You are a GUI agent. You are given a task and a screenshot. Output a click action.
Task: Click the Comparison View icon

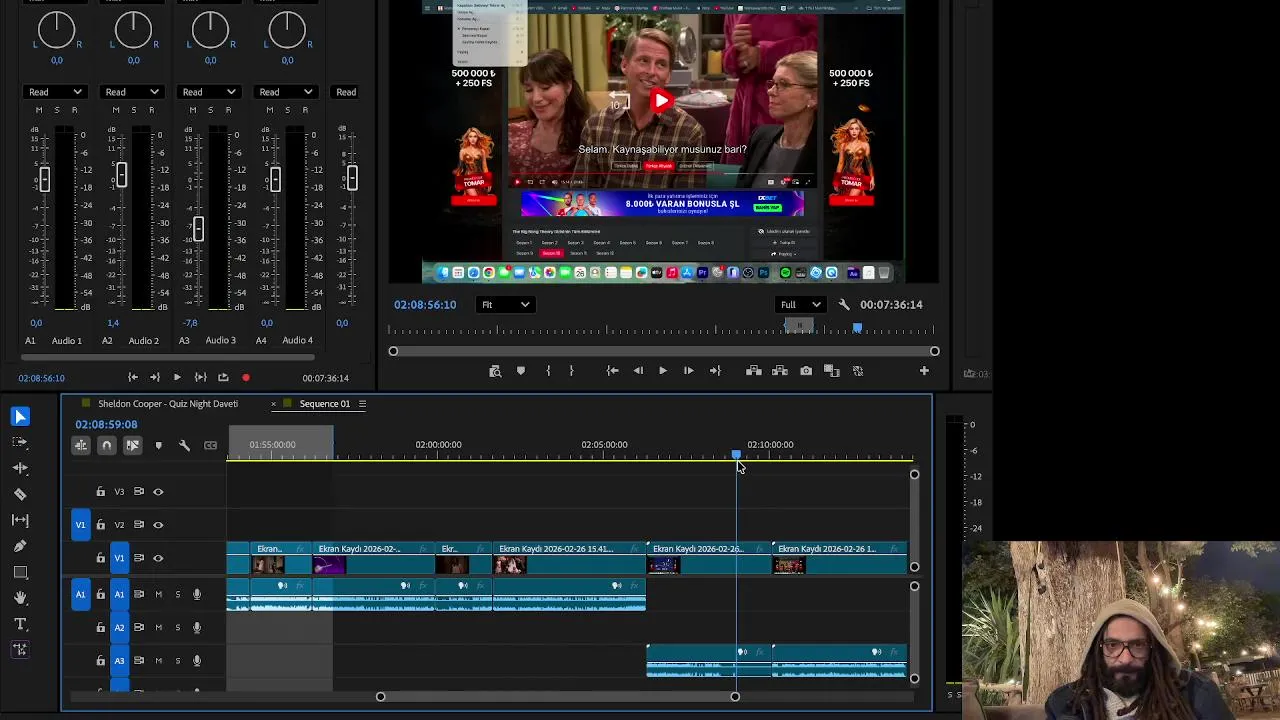point(831,371)
